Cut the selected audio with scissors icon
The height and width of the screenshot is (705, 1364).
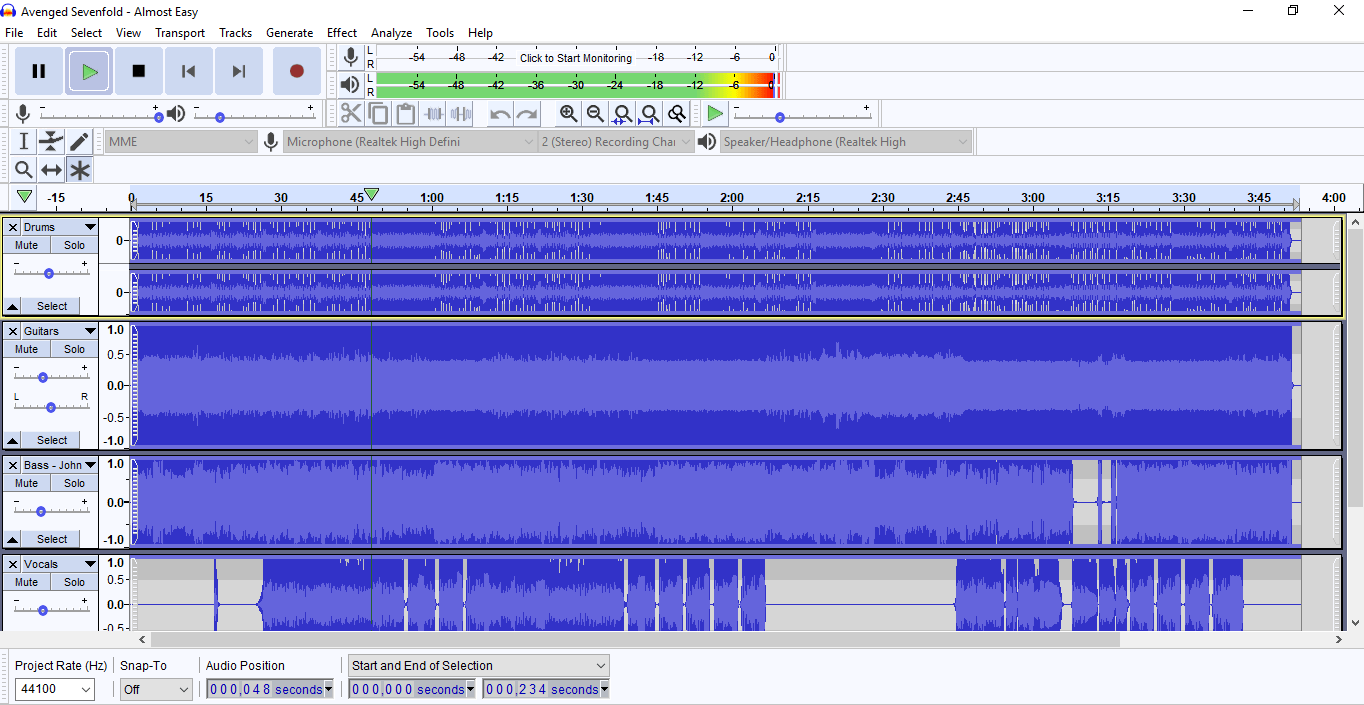coord(351,113)
